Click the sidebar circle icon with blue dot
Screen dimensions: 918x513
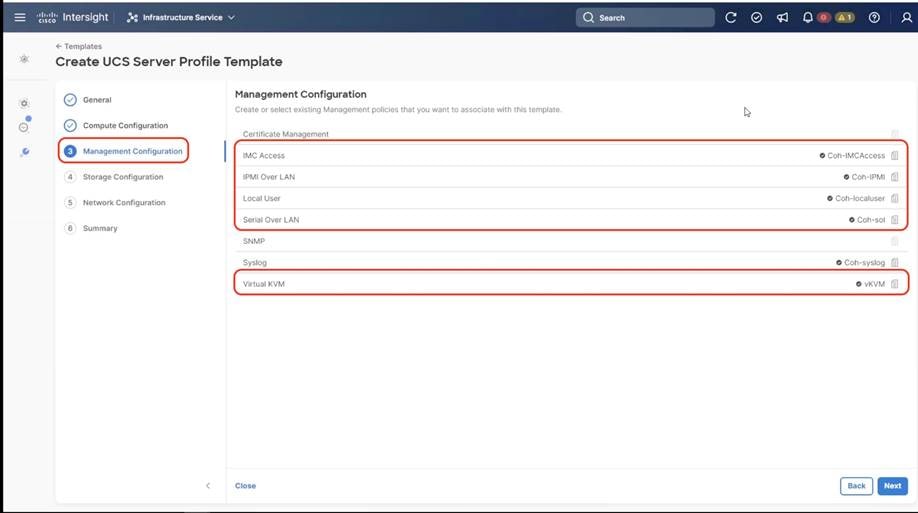click(24, 126)
